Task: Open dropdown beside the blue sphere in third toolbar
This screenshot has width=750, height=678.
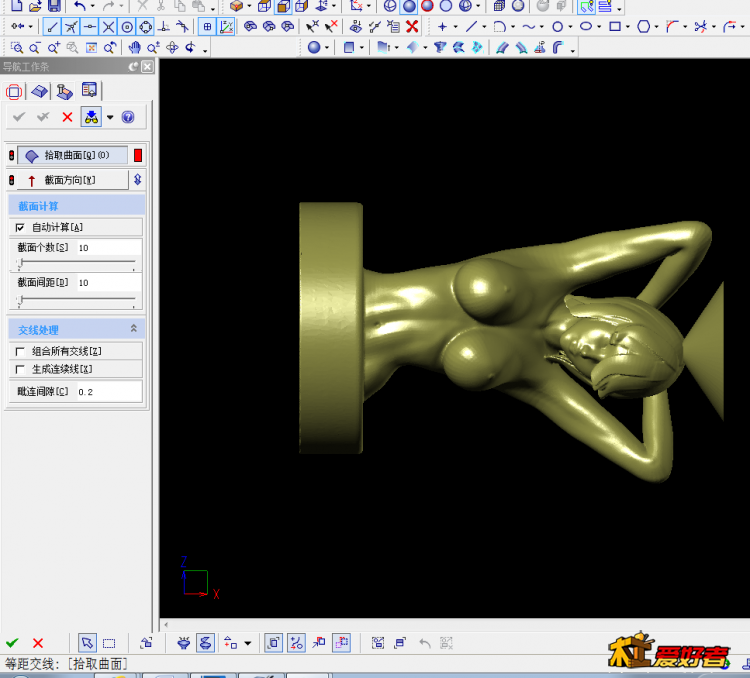Action: 327,47
